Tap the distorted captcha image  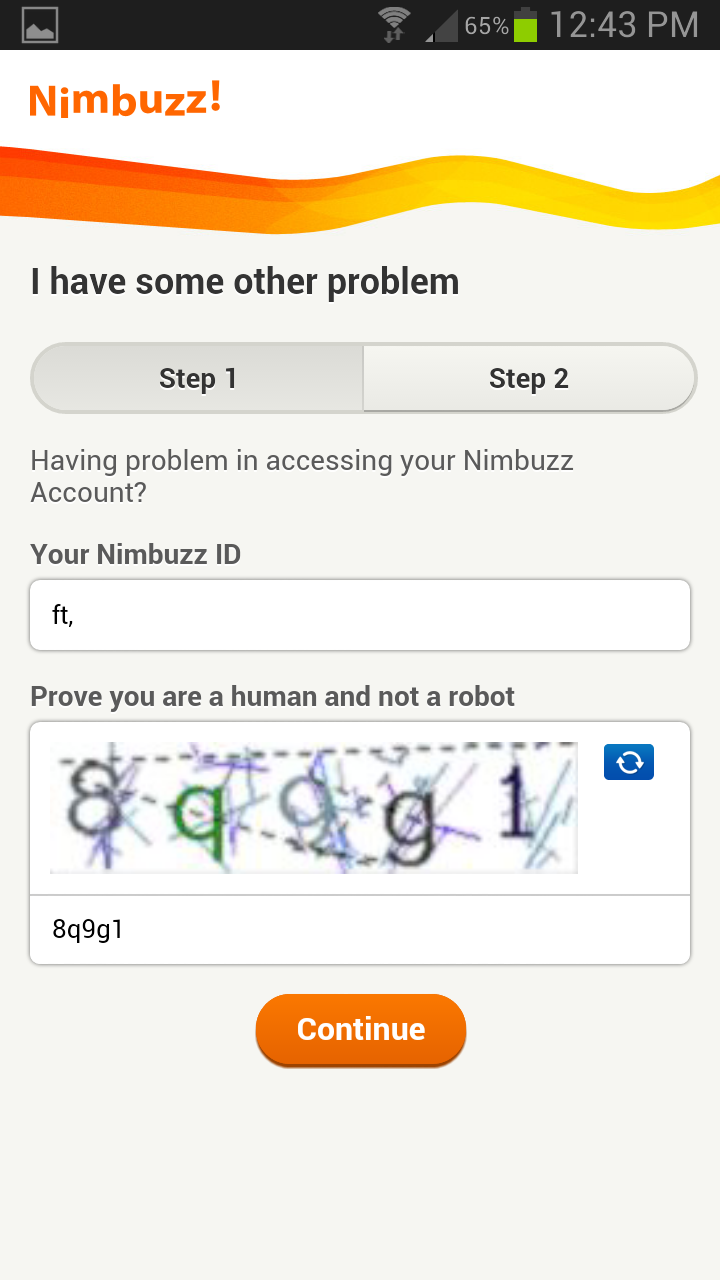[314, 807]
